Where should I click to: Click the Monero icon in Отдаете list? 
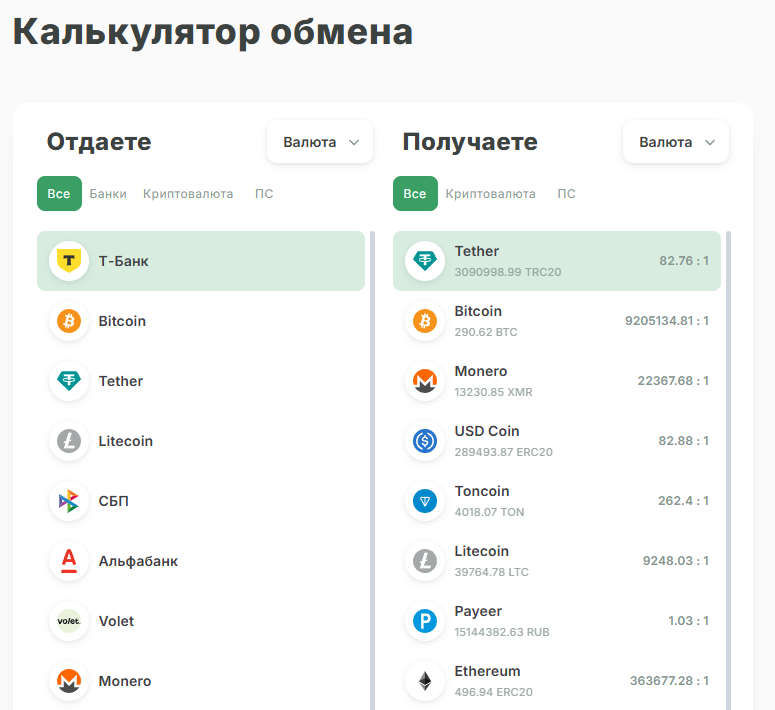(69, 681)
